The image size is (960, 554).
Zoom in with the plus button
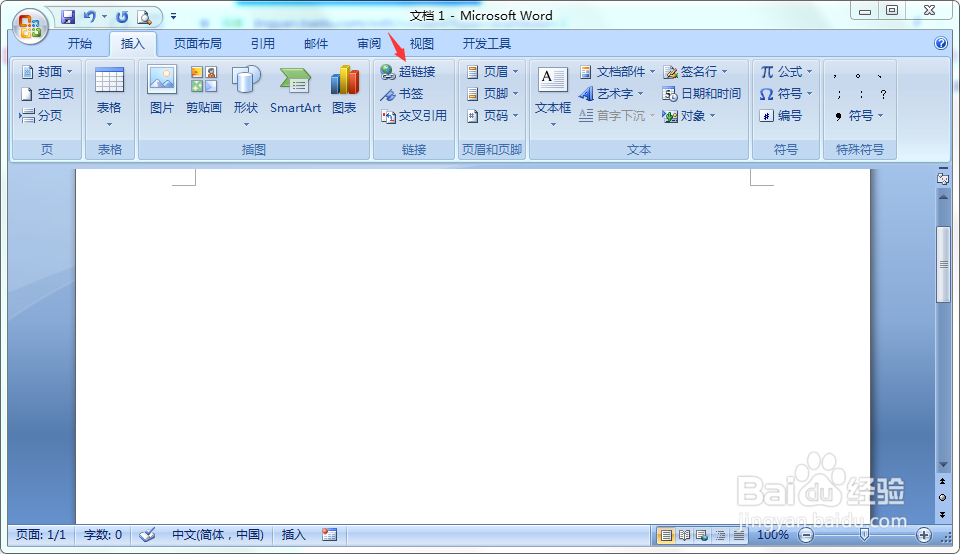pyautogui.click(x=923, y=536)
